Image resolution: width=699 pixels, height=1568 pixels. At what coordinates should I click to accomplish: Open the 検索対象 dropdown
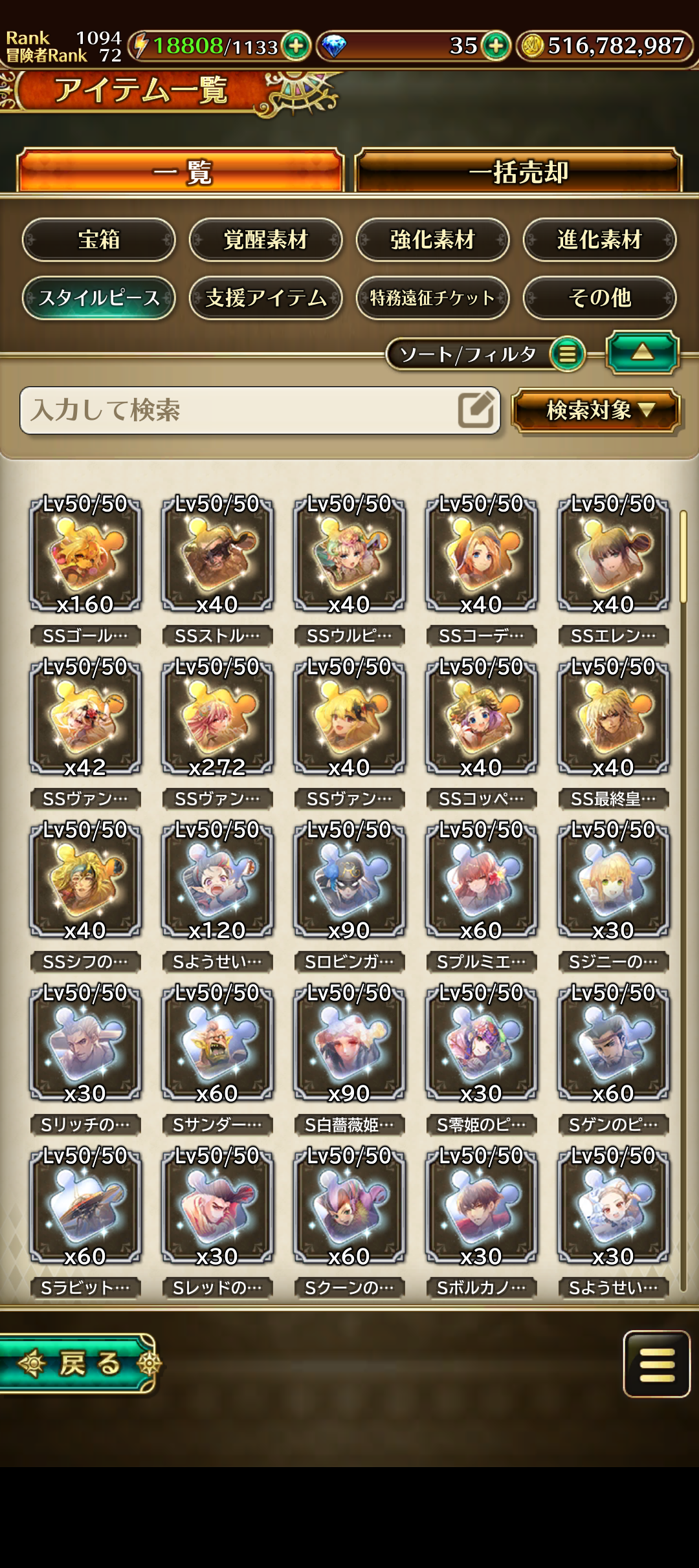tap(595, 410)
